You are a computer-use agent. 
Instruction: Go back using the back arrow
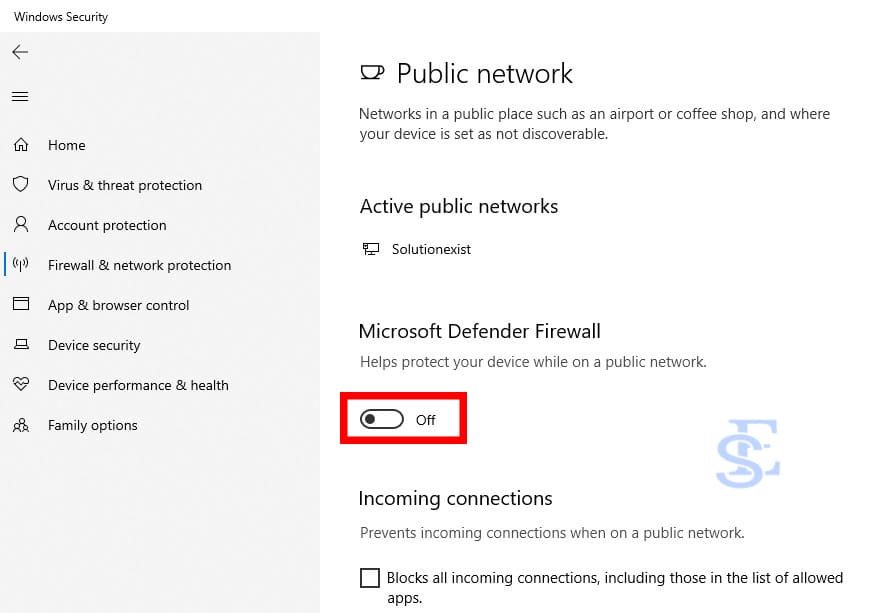[x=20, y=52]
